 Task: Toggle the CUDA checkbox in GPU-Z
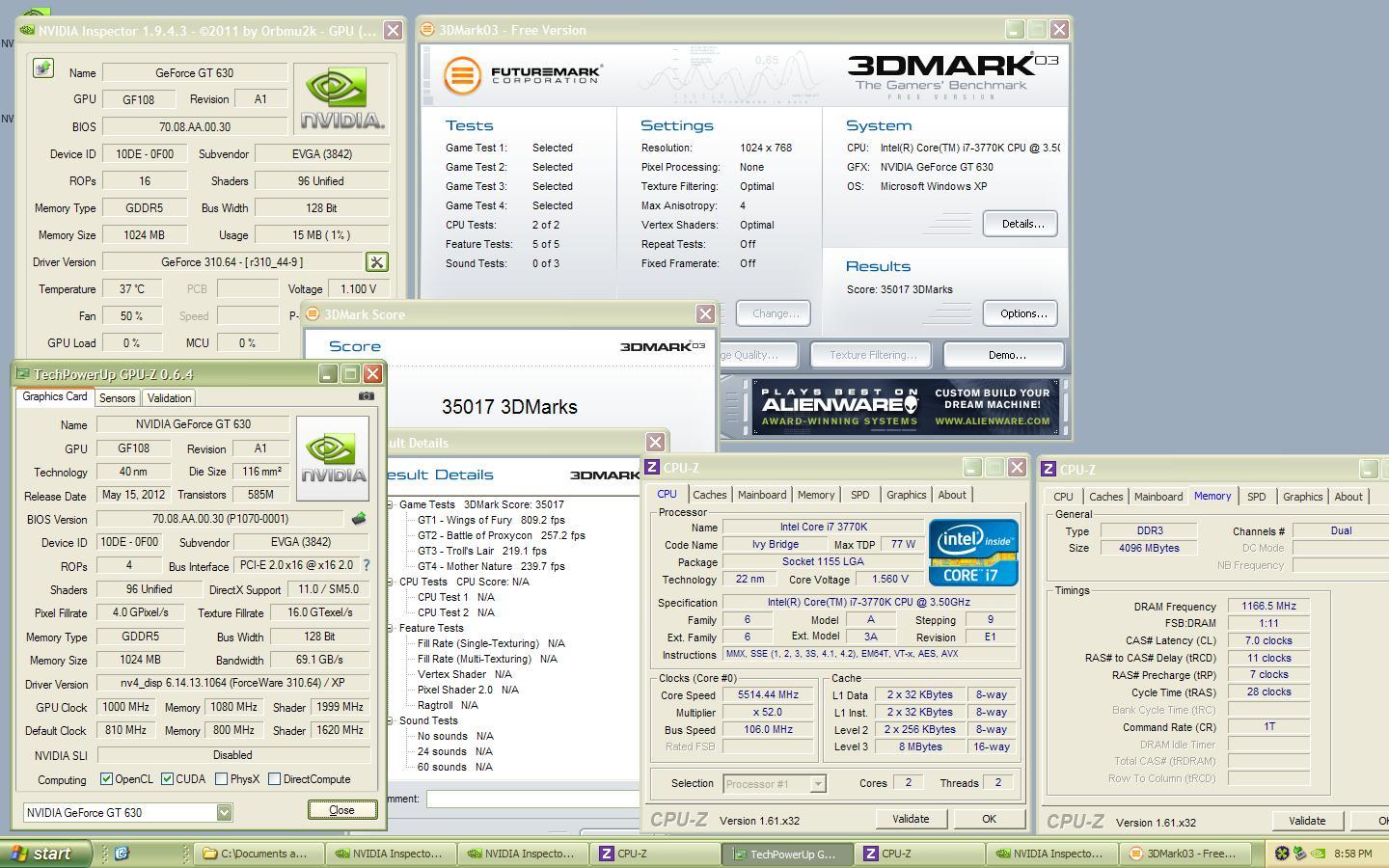pyautogui.click(x=167, y=778)
